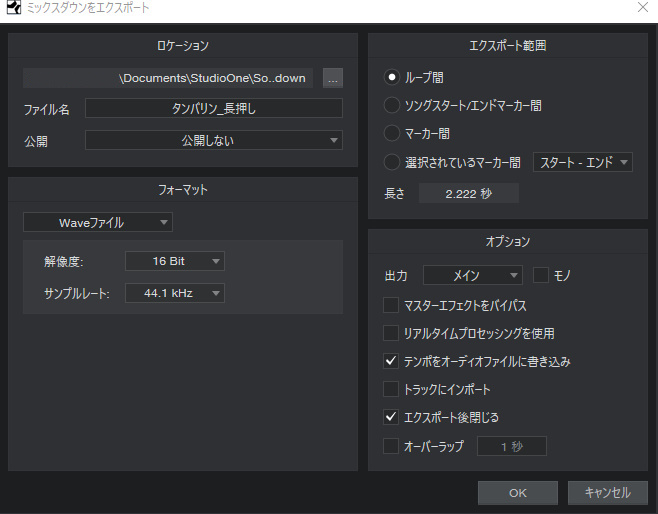Click the Studio One icon in title bar
658x514 pixels.
point(13,8)
